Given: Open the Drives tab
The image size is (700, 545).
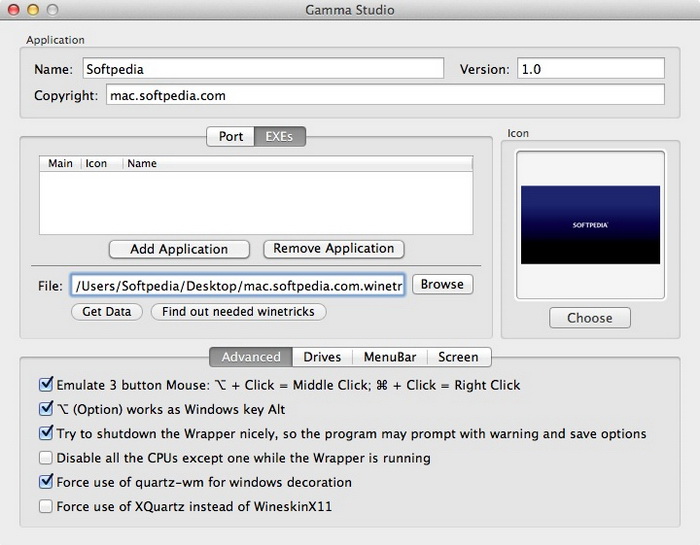Looking at the screenshot, I should tap(322, 357).
